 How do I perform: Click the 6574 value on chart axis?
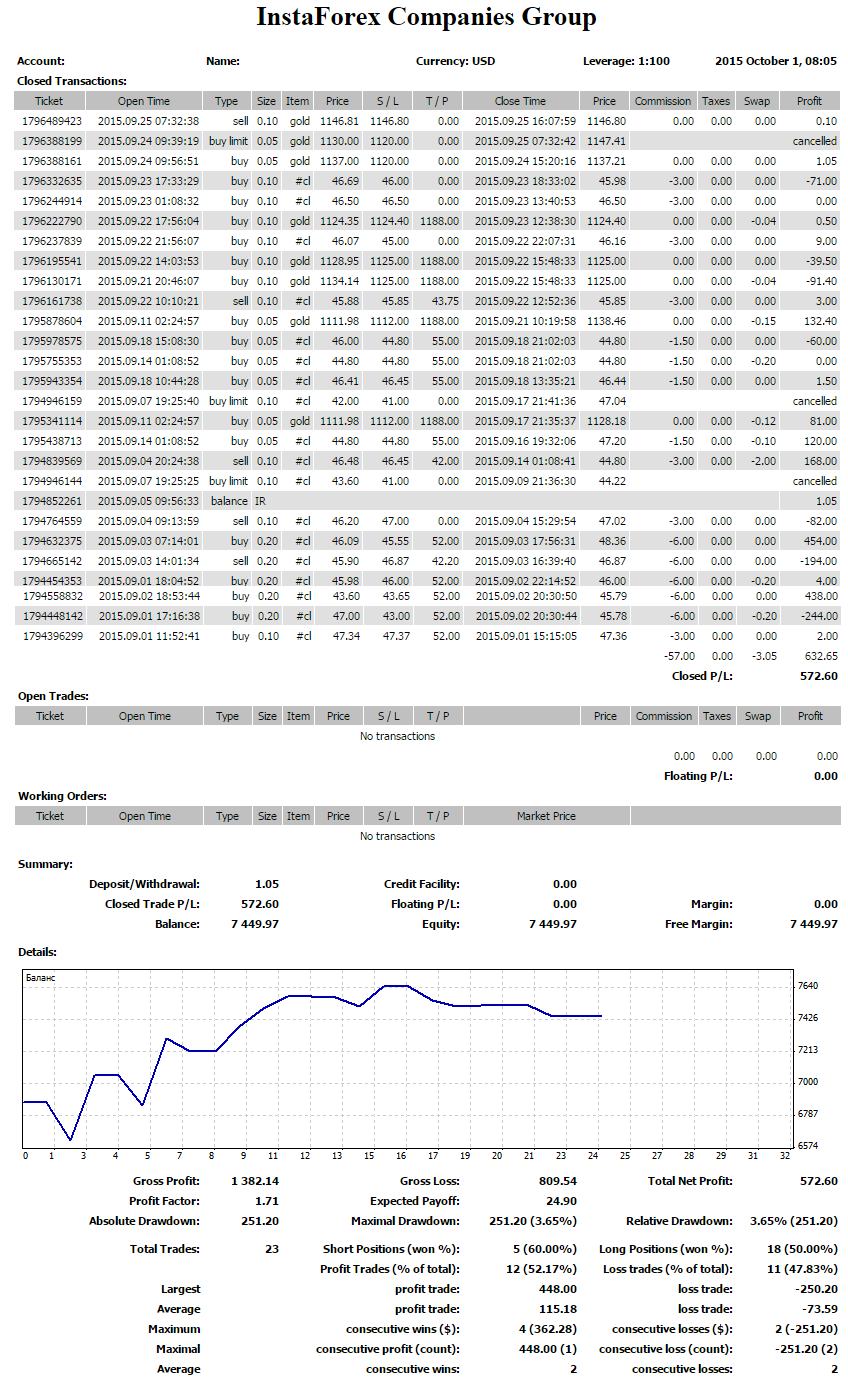click(808, 1146)
